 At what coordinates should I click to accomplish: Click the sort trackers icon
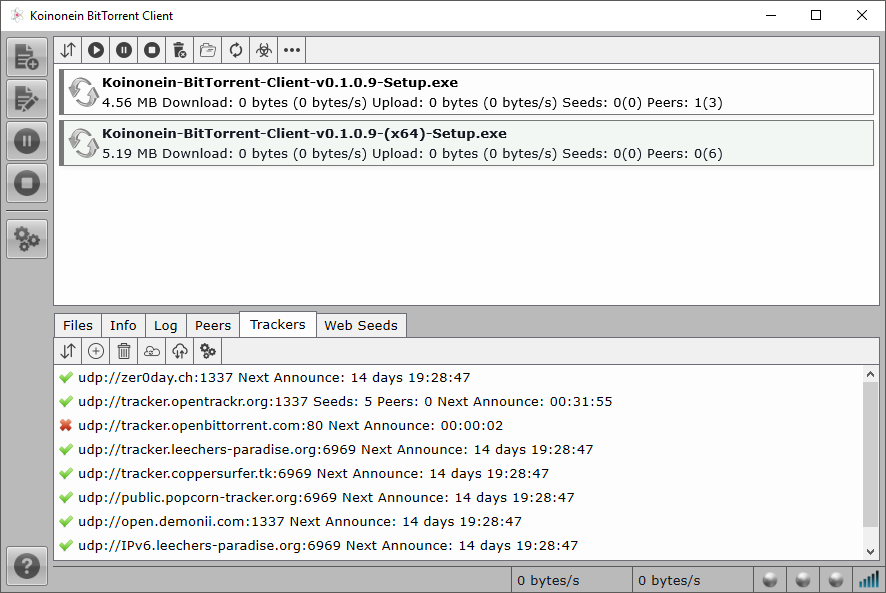coord(68,351)
